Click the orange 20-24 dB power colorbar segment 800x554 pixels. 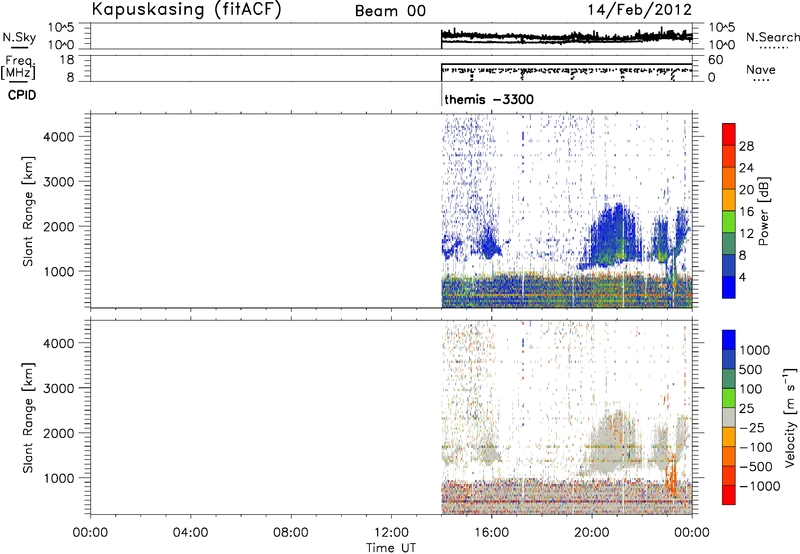pos(729,178)
